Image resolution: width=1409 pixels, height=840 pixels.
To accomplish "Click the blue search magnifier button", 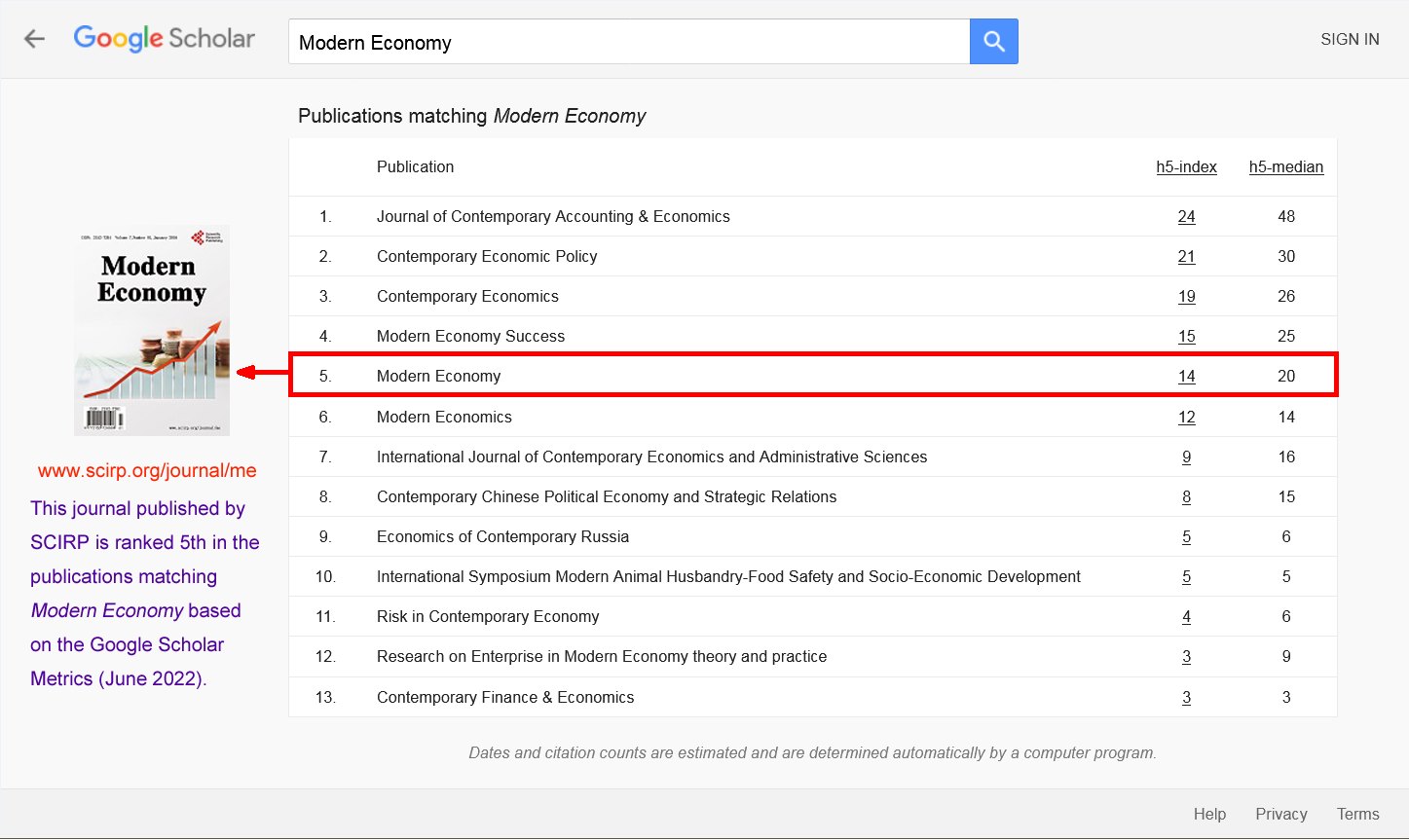I will [x=993, y=41].
